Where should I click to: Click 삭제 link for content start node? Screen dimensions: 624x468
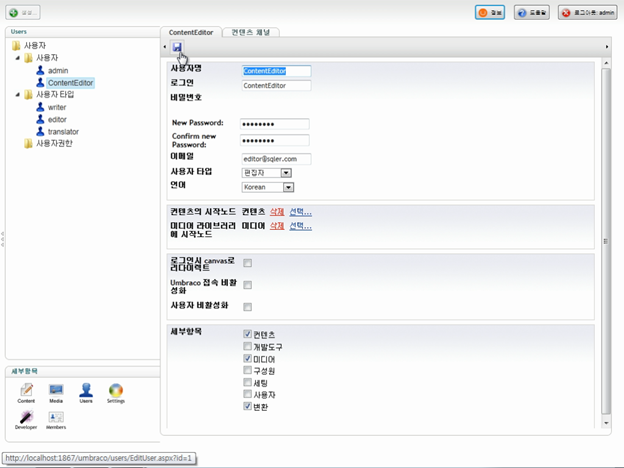(277, 212)
